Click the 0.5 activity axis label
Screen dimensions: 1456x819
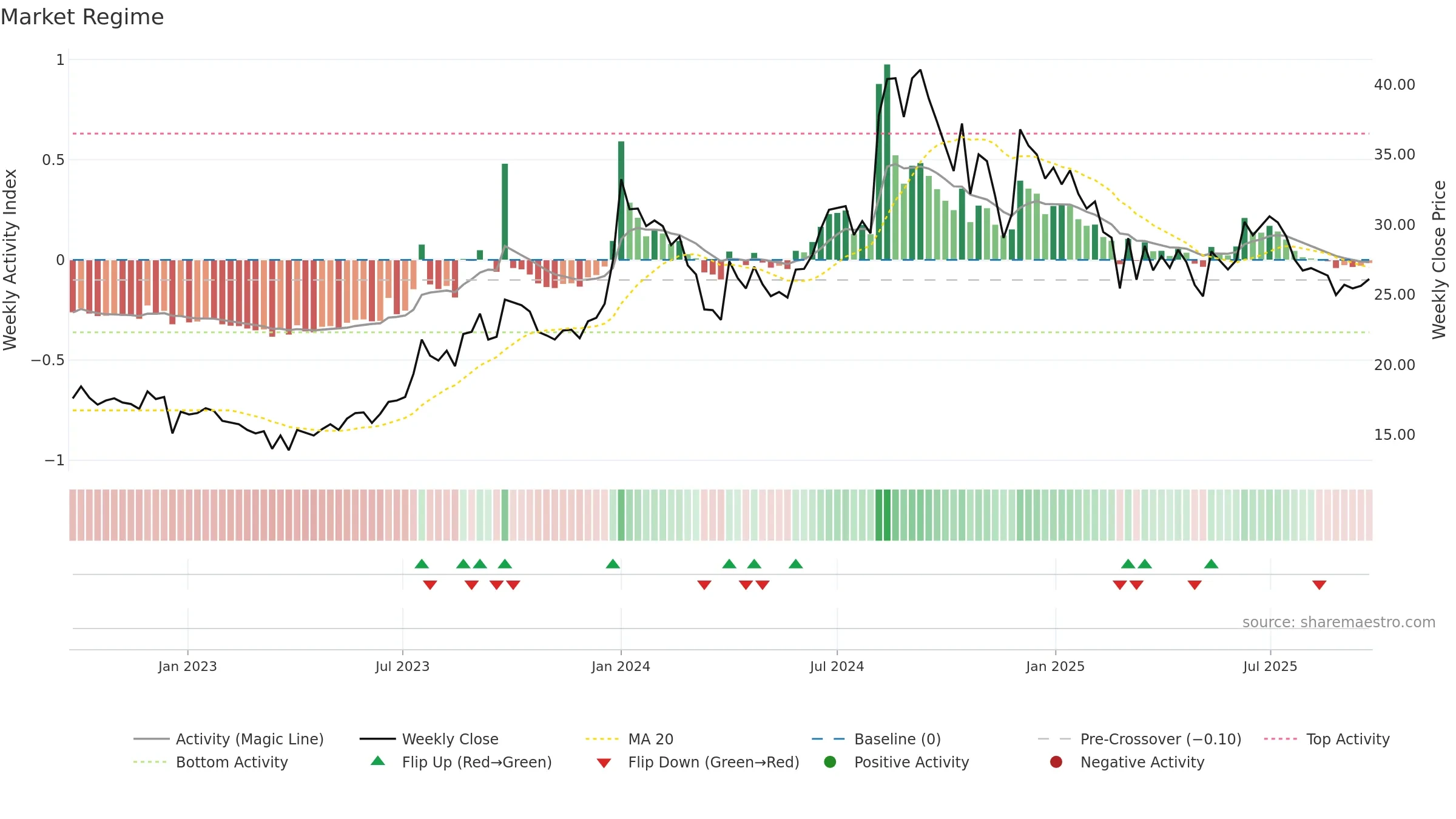(53, 160)
